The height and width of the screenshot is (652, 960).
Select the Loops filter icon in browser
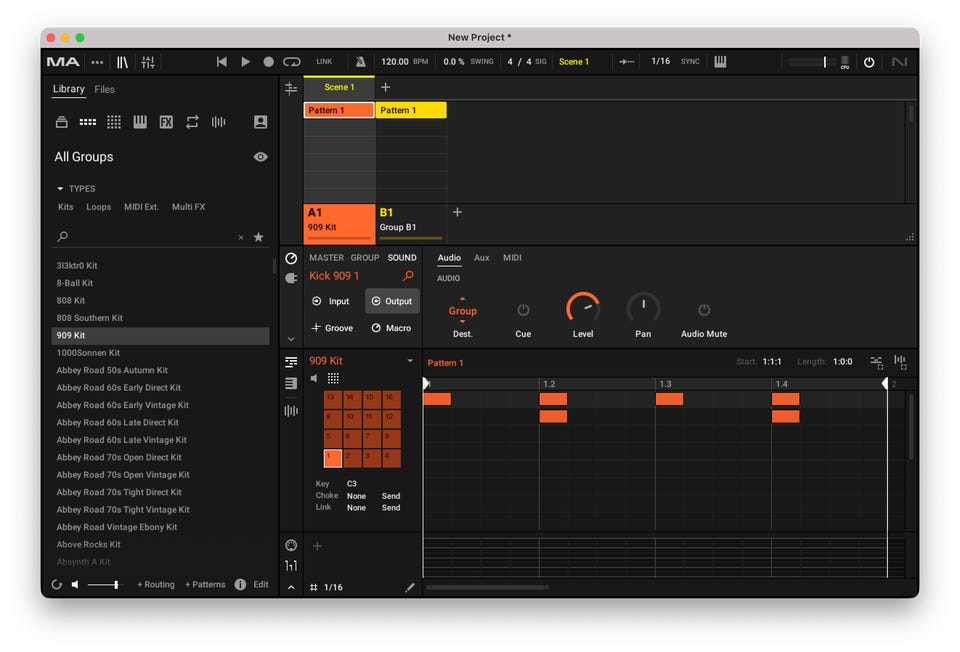(192, 122)
